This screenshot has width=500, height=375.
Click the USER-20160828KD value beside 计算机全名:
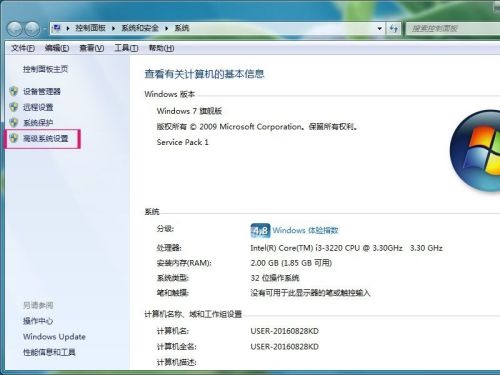point(284,347)
